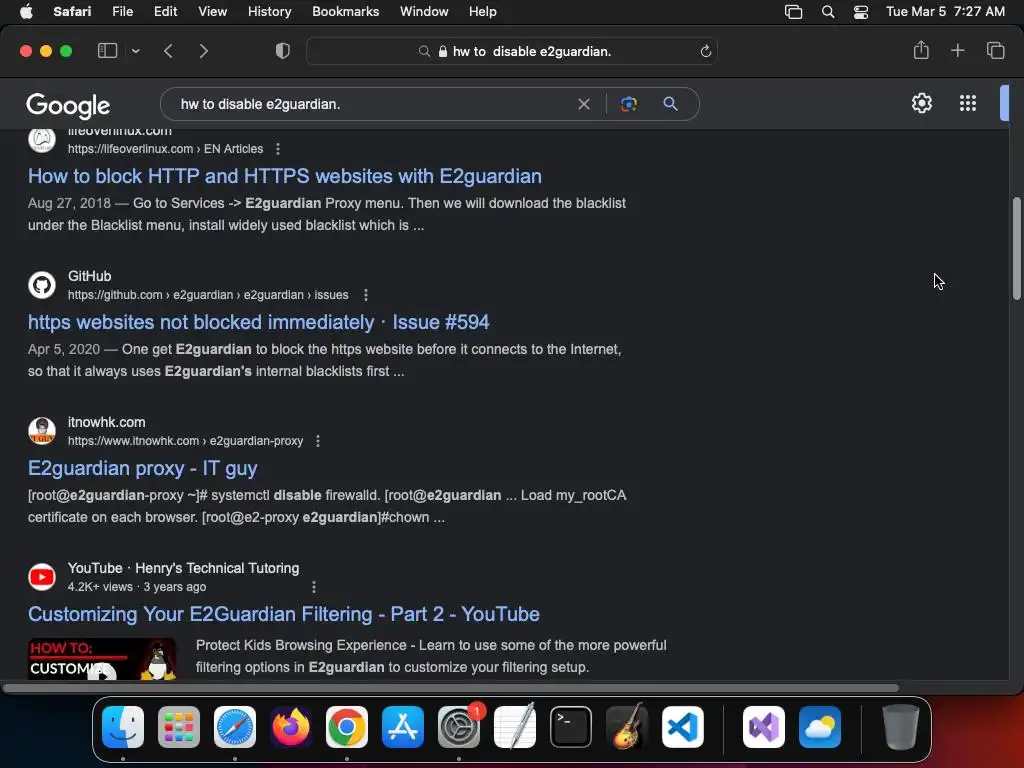Search by image with Google Lens

click(628, 104)
